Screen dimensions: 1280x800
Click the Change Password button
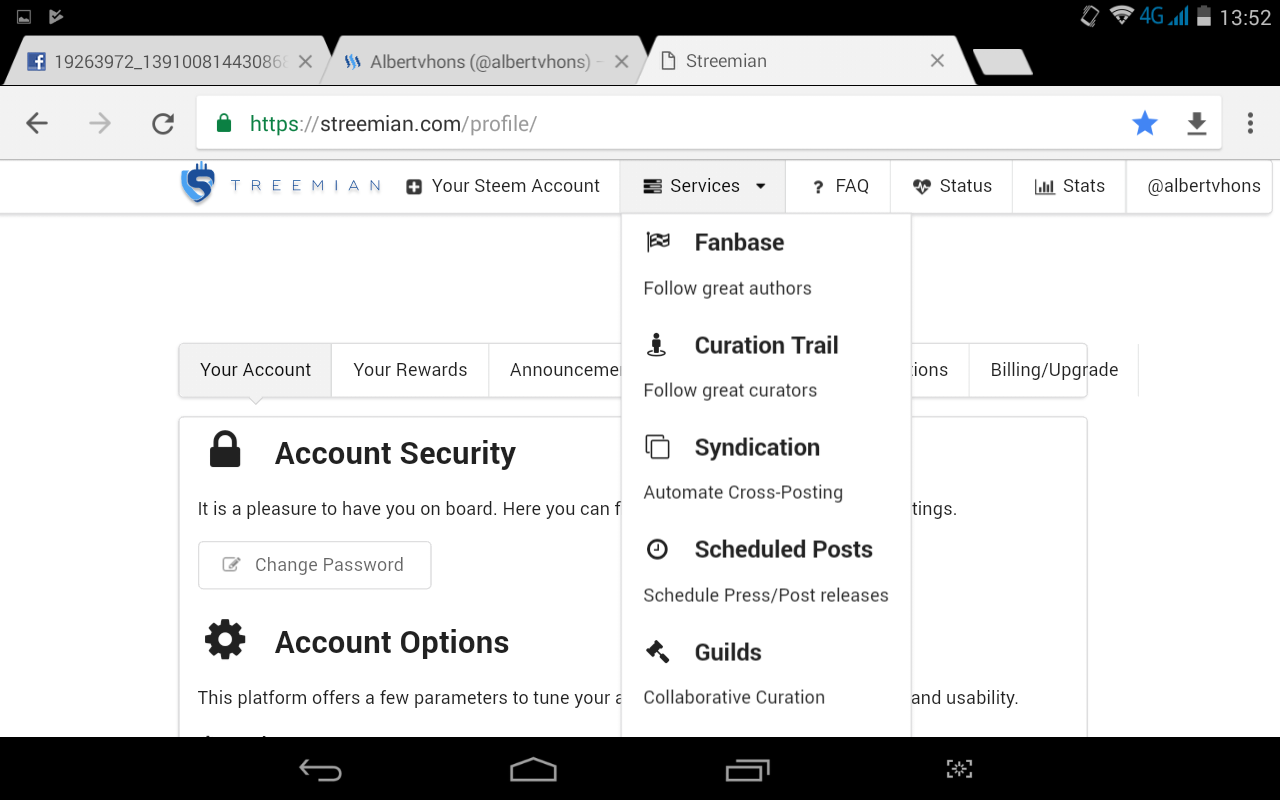(x=315, y=565)
